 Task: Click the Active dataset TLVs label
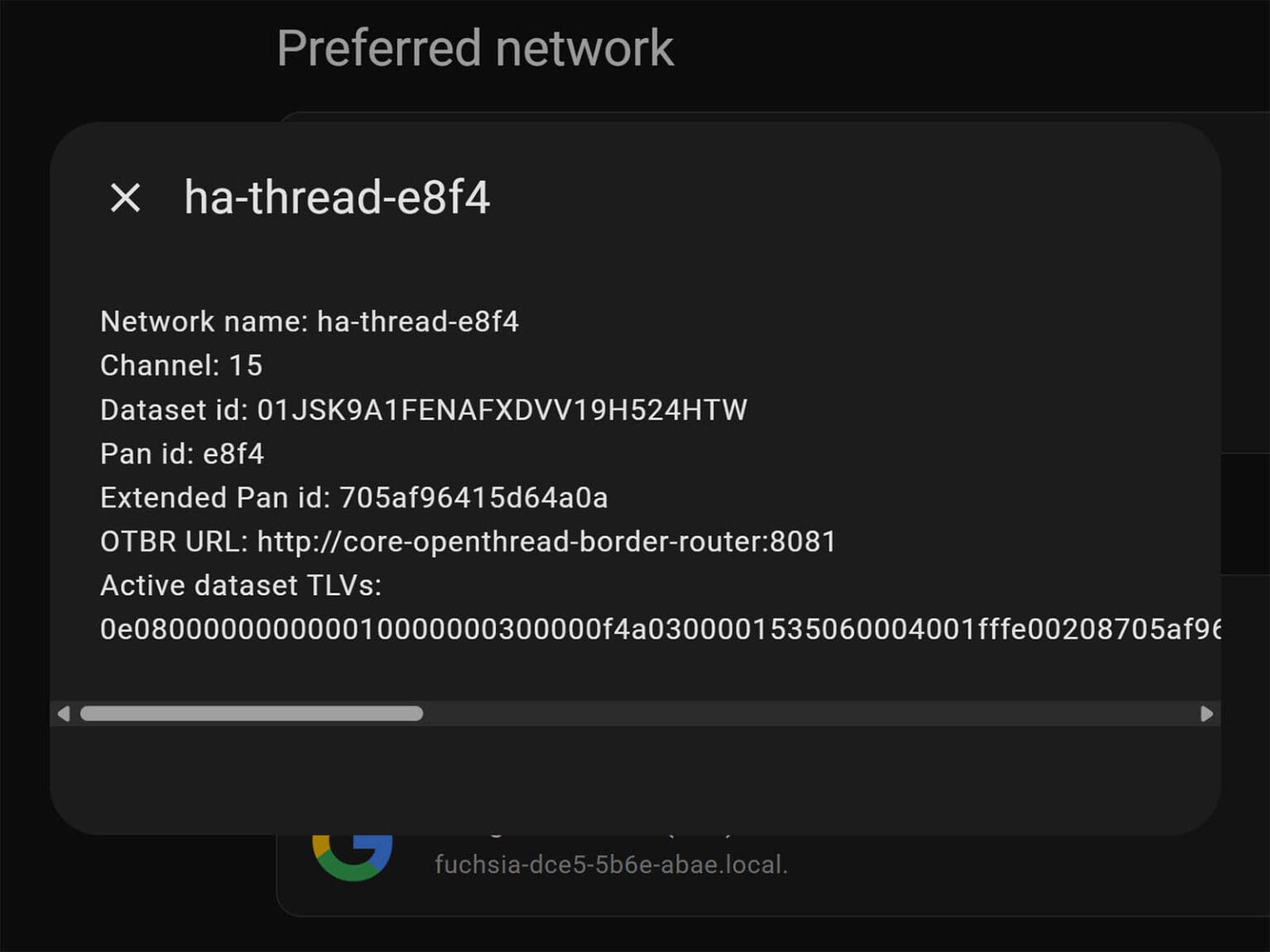pos(241,585)
